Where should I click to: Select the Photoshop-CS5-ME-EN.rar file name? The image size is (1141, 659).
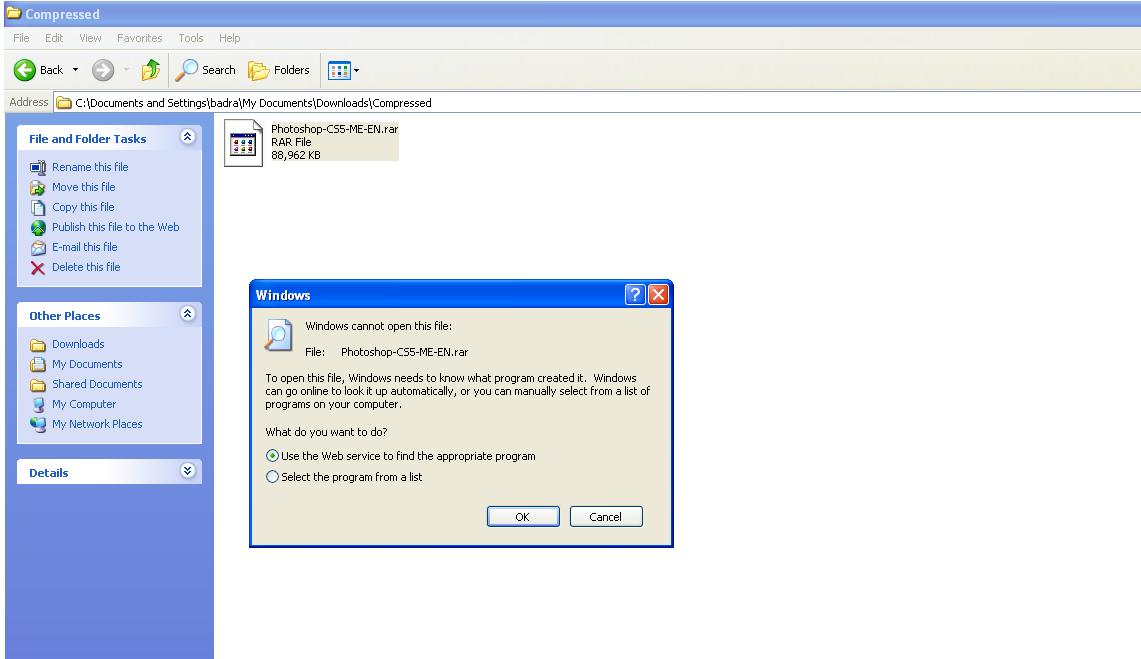tap(335, 129)
